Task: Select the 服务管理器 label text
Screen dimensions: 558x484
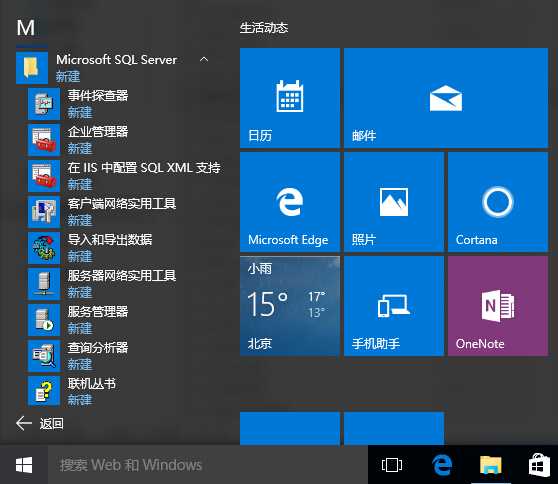Action: (x=98, y=311)
